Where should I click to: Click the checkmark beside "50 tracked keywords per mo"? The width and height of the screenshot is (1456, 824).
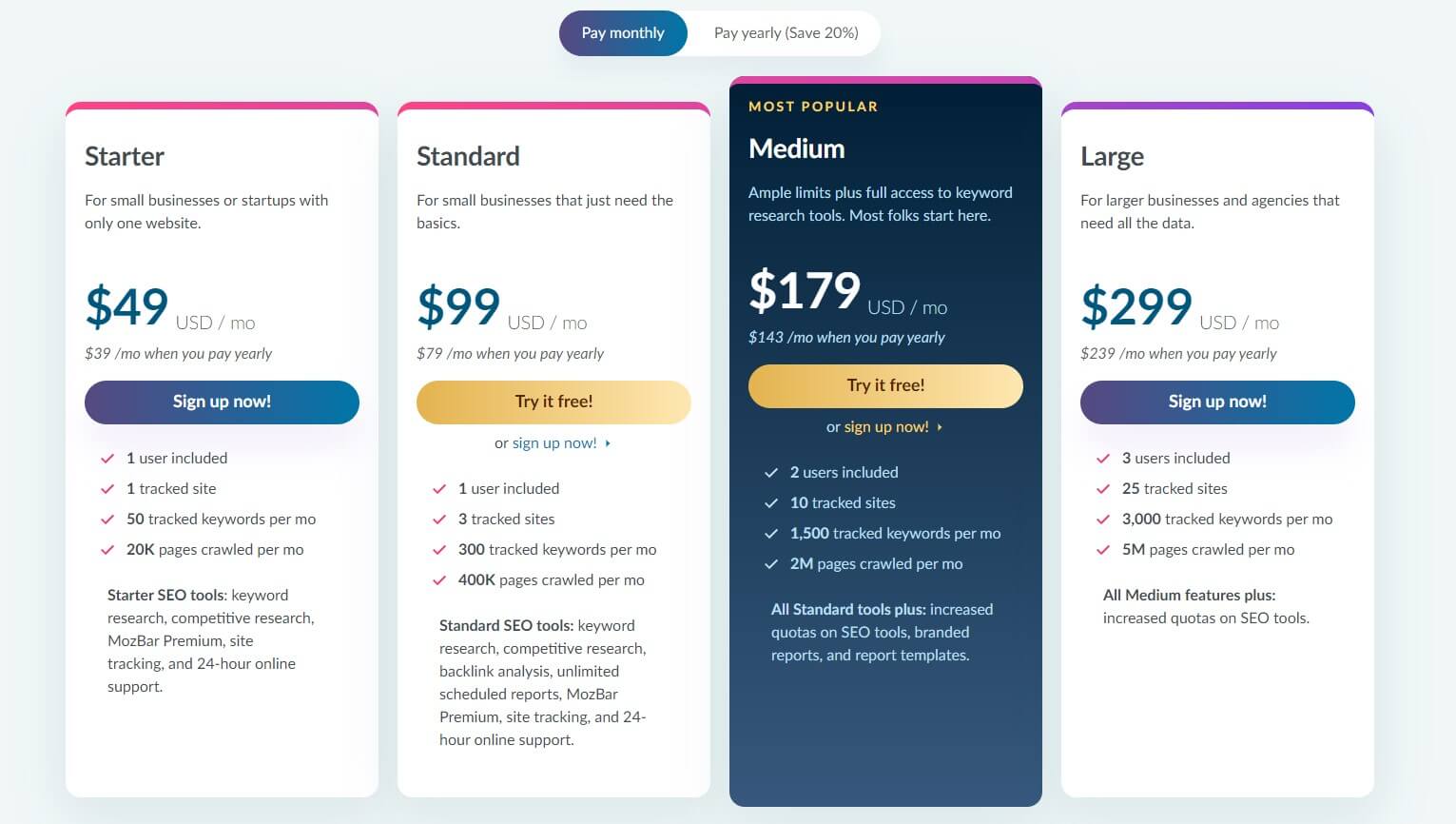[107, 519]
